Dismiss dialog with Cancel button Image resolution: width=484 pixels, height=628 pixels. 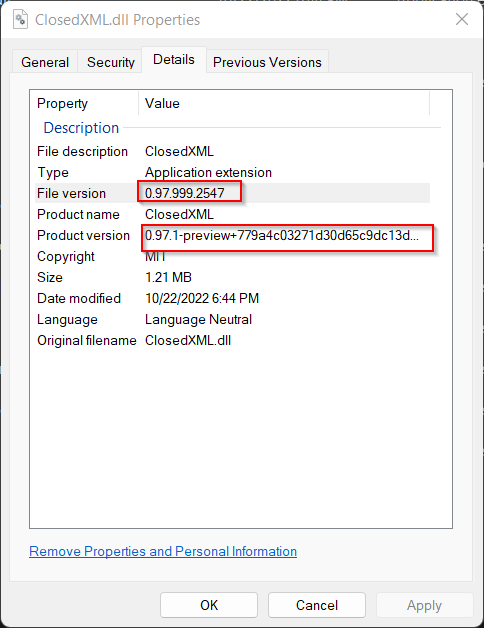point(317,605)
